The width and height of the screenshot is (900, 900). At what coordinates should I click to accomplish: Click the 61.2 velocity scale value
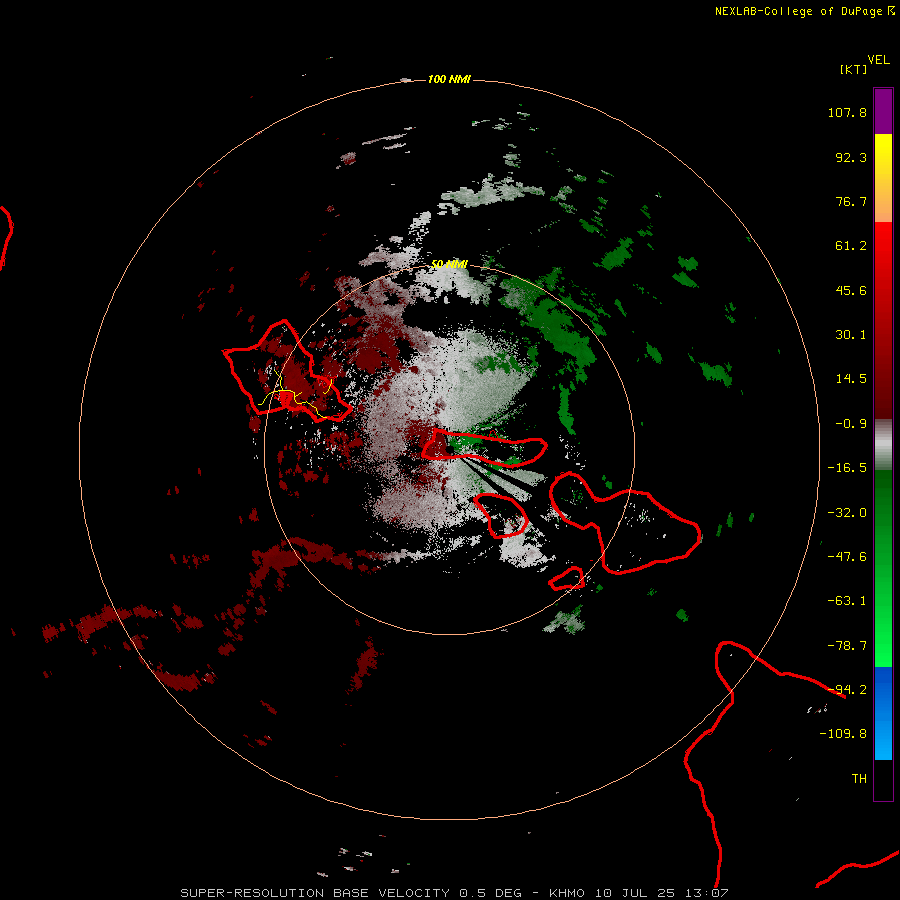tap(851, 246)
